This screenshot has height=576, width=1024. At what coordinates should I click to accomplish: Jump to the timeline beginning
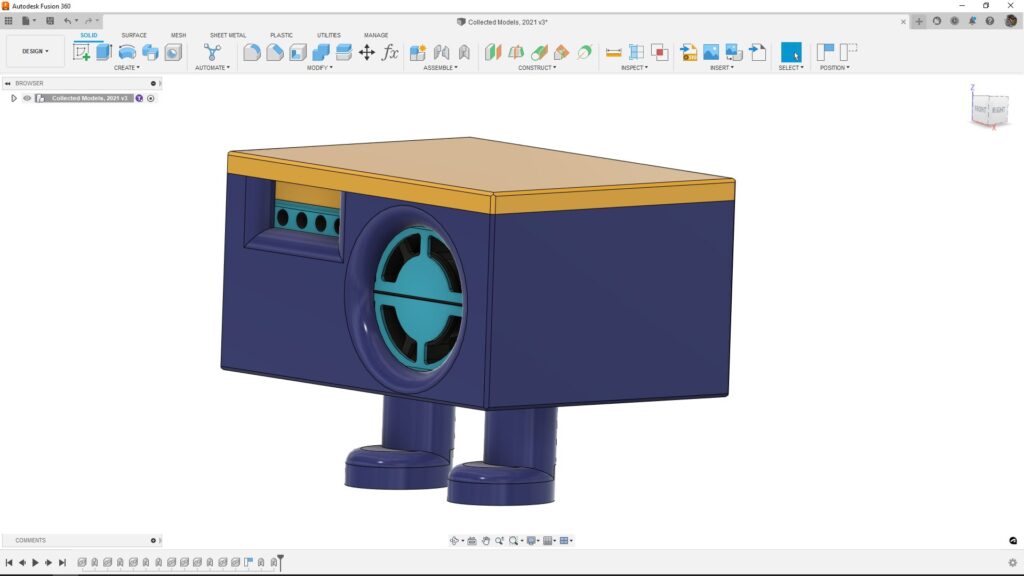tap(8, 562)
